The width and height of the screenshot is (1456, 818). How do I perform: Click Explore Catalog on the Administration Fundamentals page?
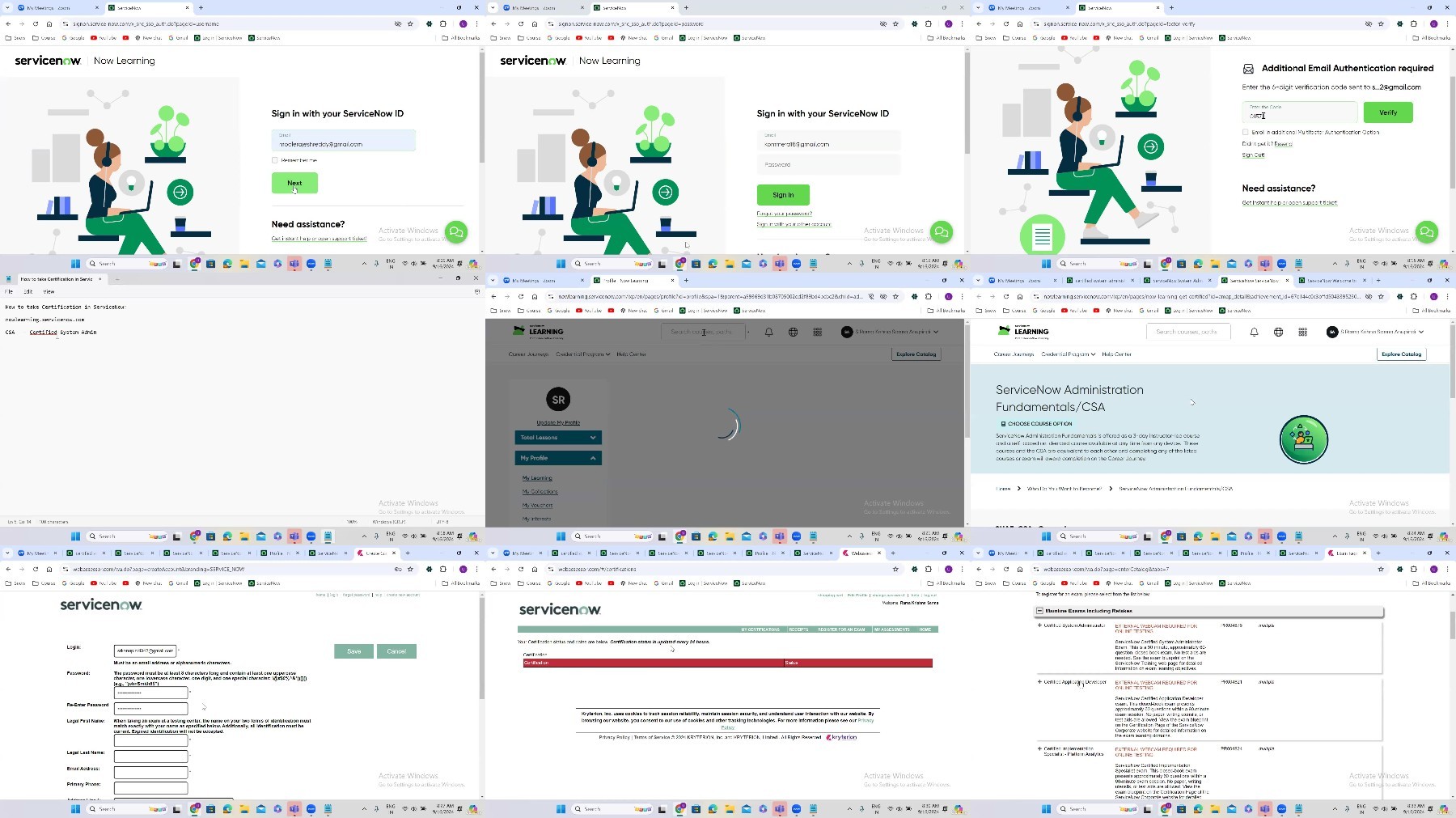tap(1401, 354)
